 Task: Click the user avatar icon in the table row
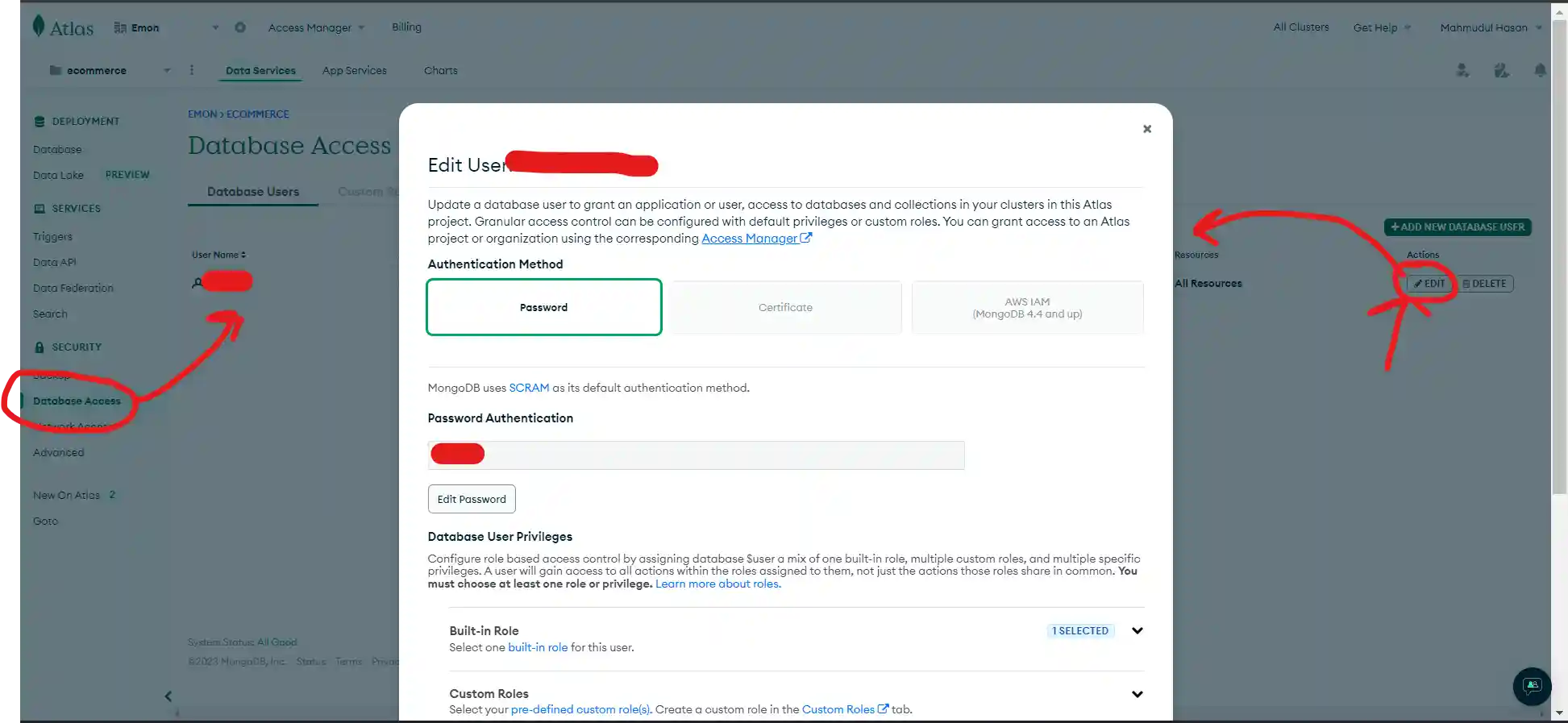[197, 283]
